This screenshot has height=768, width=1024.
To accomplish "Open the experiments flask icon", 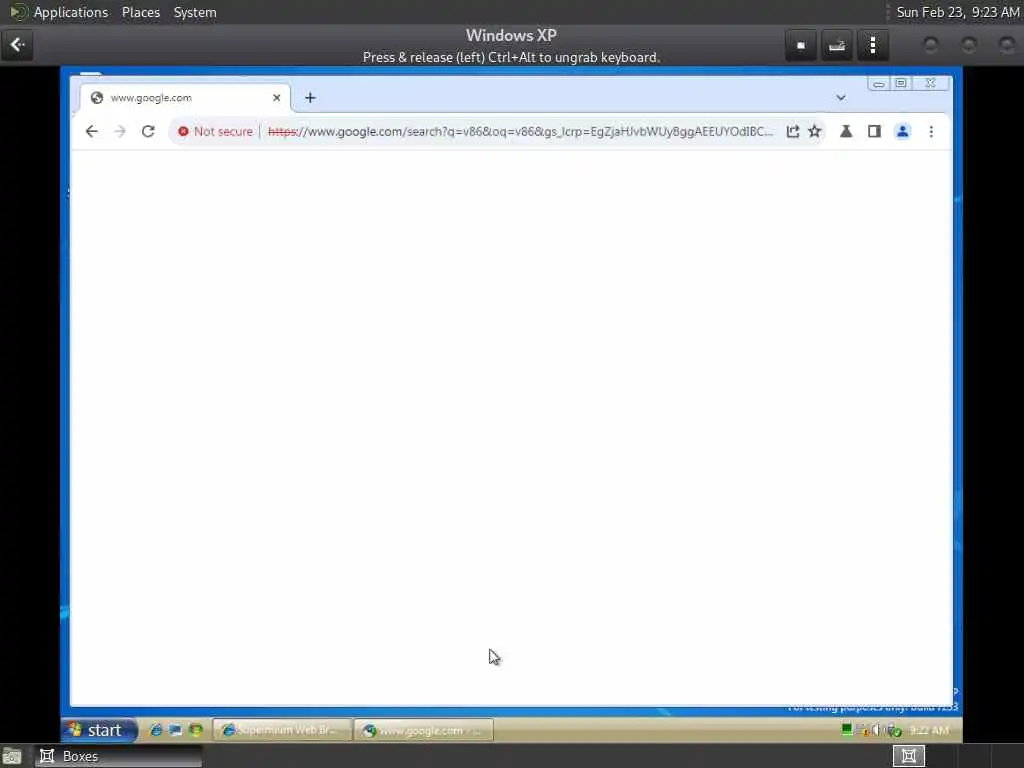I will click(846, 132).
